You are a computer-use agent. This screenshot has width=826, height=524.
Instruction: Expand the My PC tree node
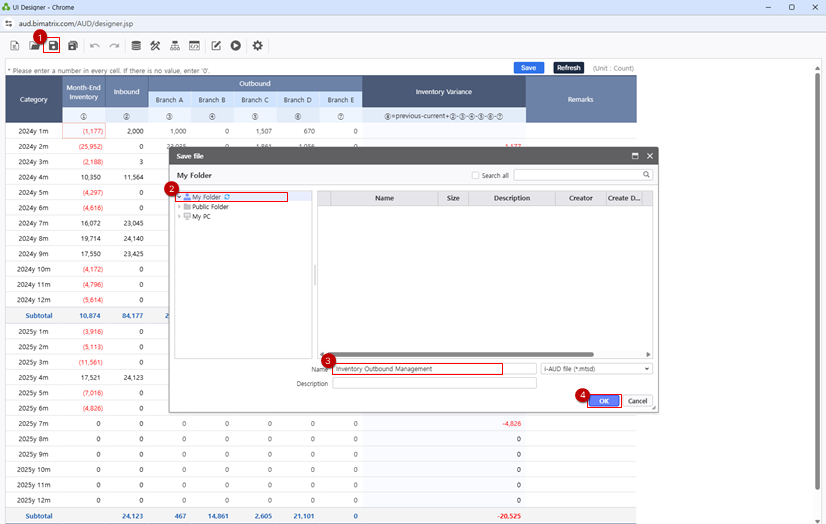(180, 216)
